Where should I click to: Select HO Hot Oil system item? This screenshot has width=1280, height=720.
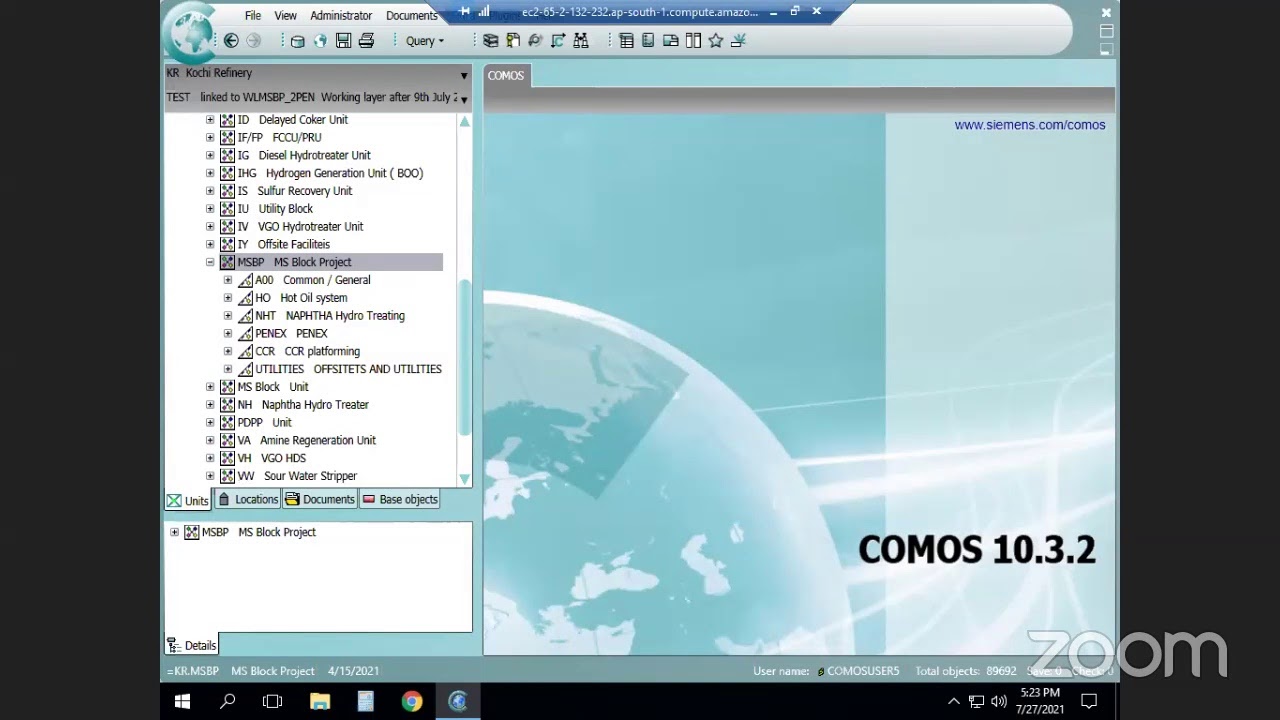tap(301, 298)
